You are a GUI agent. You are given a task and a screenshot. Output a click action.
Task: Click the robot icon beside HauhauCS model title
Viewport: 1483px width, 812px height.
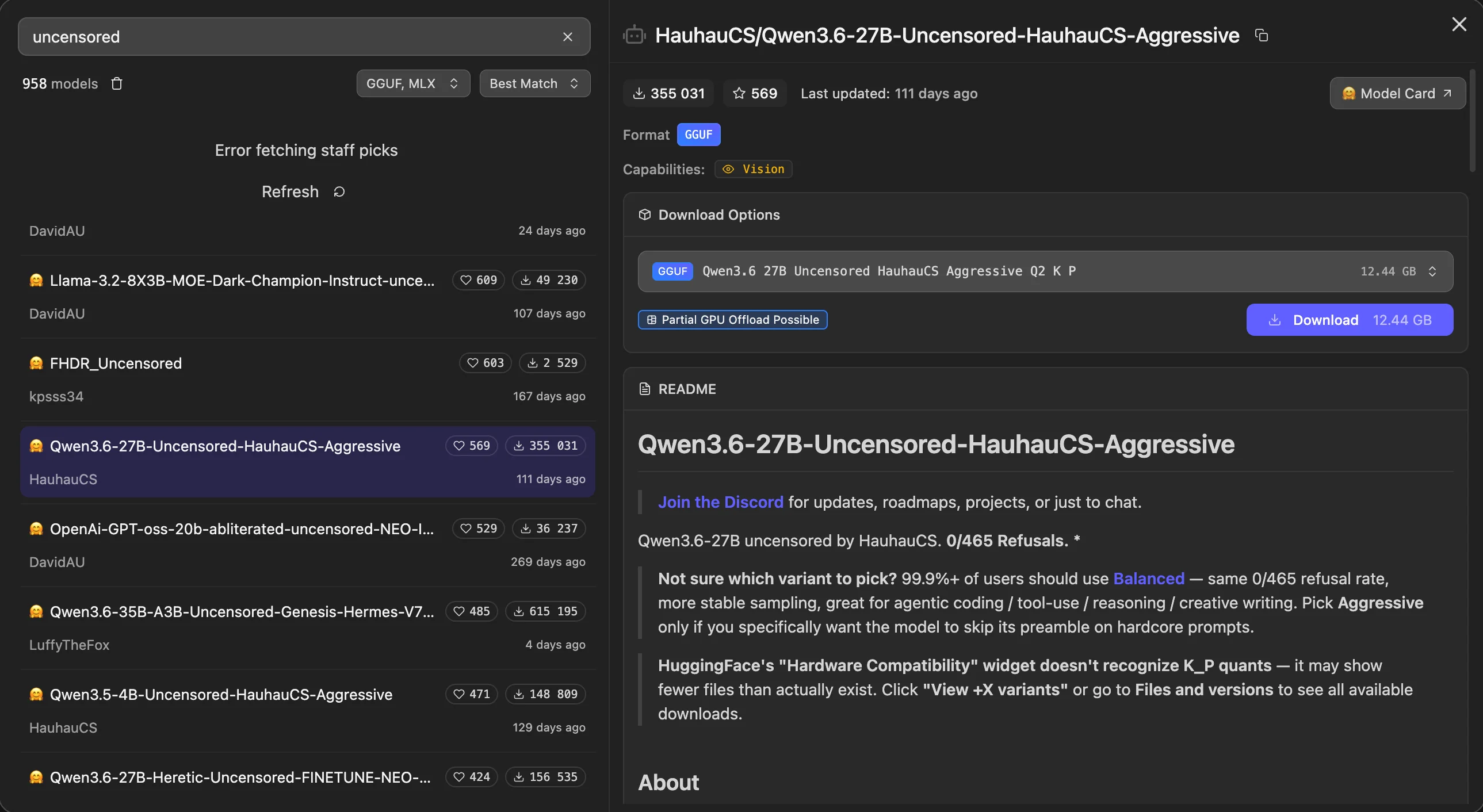coord(634,35)
